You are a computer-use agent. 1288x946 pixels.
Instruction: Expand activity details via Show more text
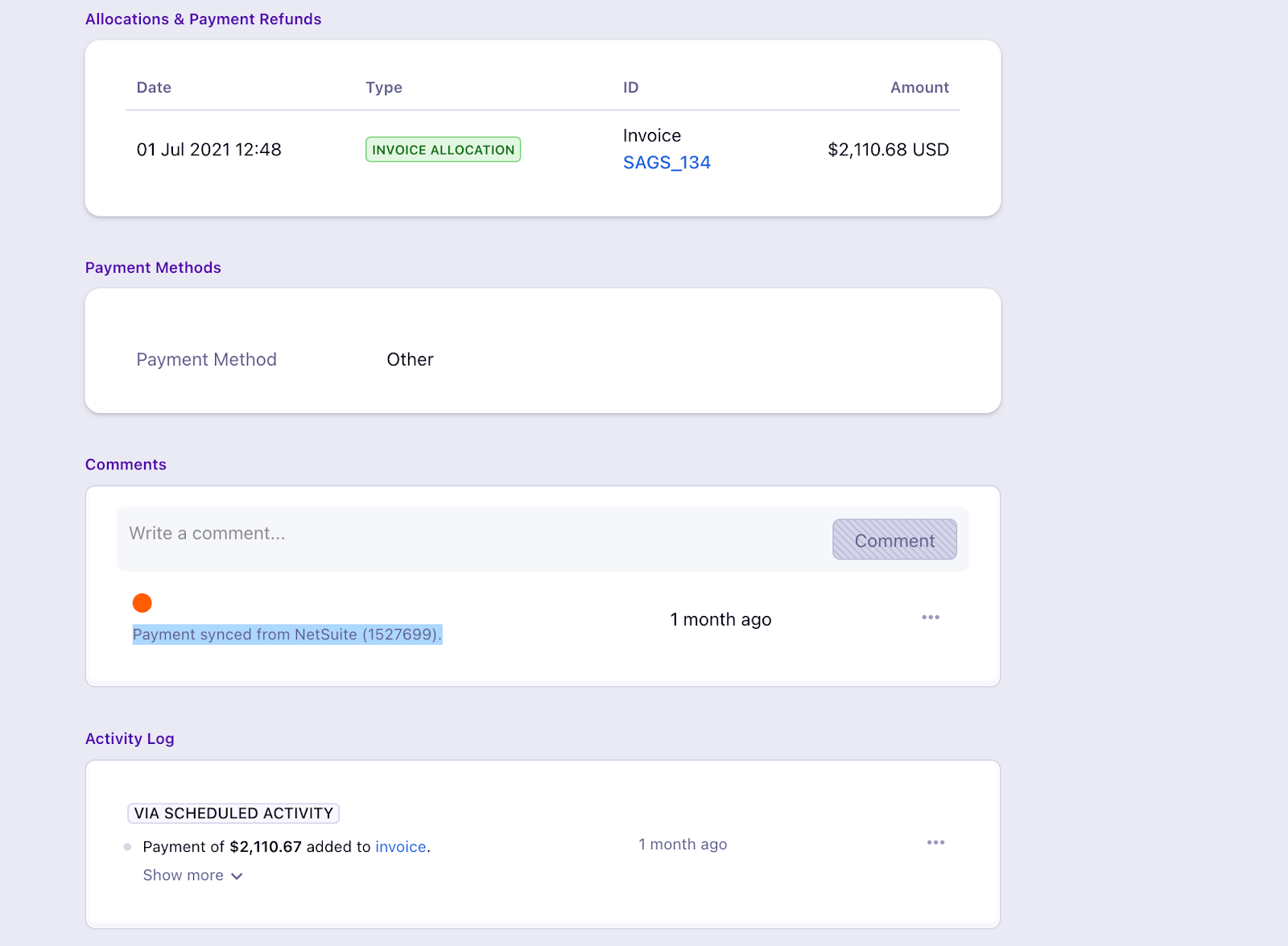[x=184, y=875]
